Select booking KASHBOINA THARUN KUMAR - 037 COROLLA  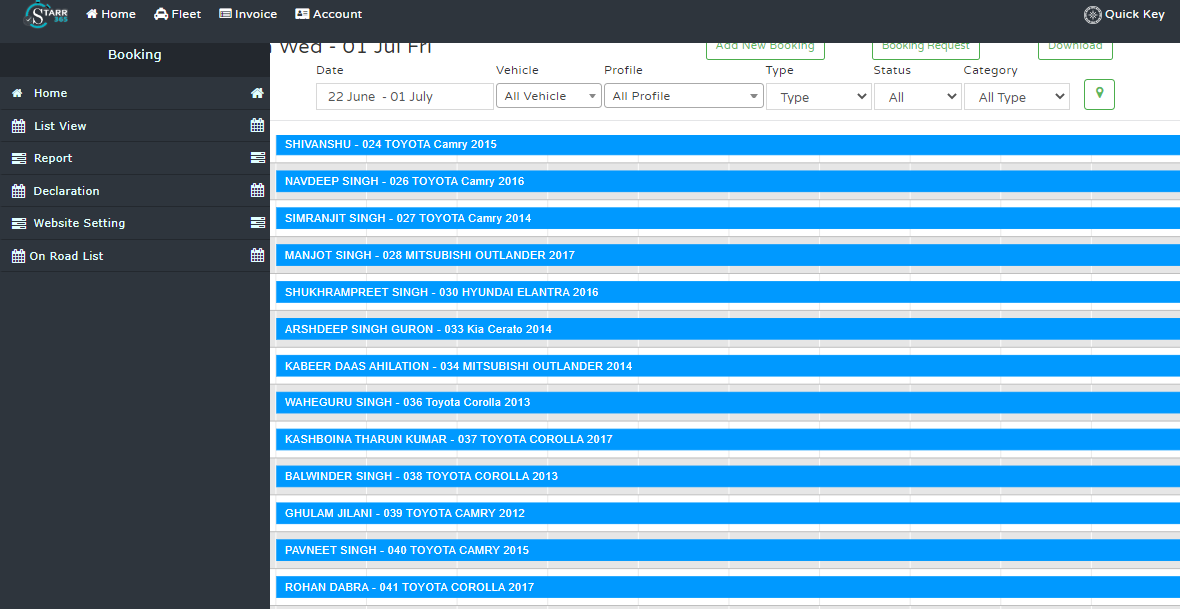coord(728,440)
